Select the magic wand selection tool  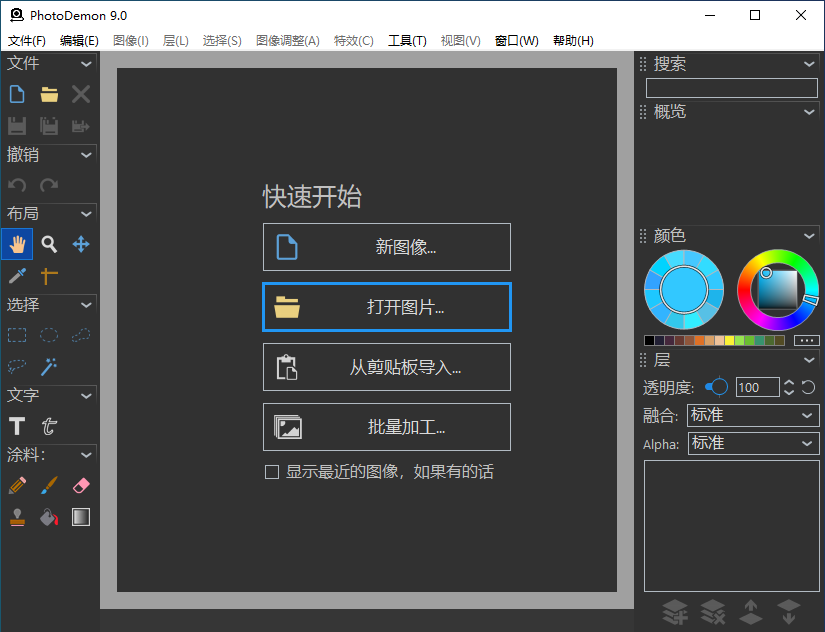coord(48,367)
